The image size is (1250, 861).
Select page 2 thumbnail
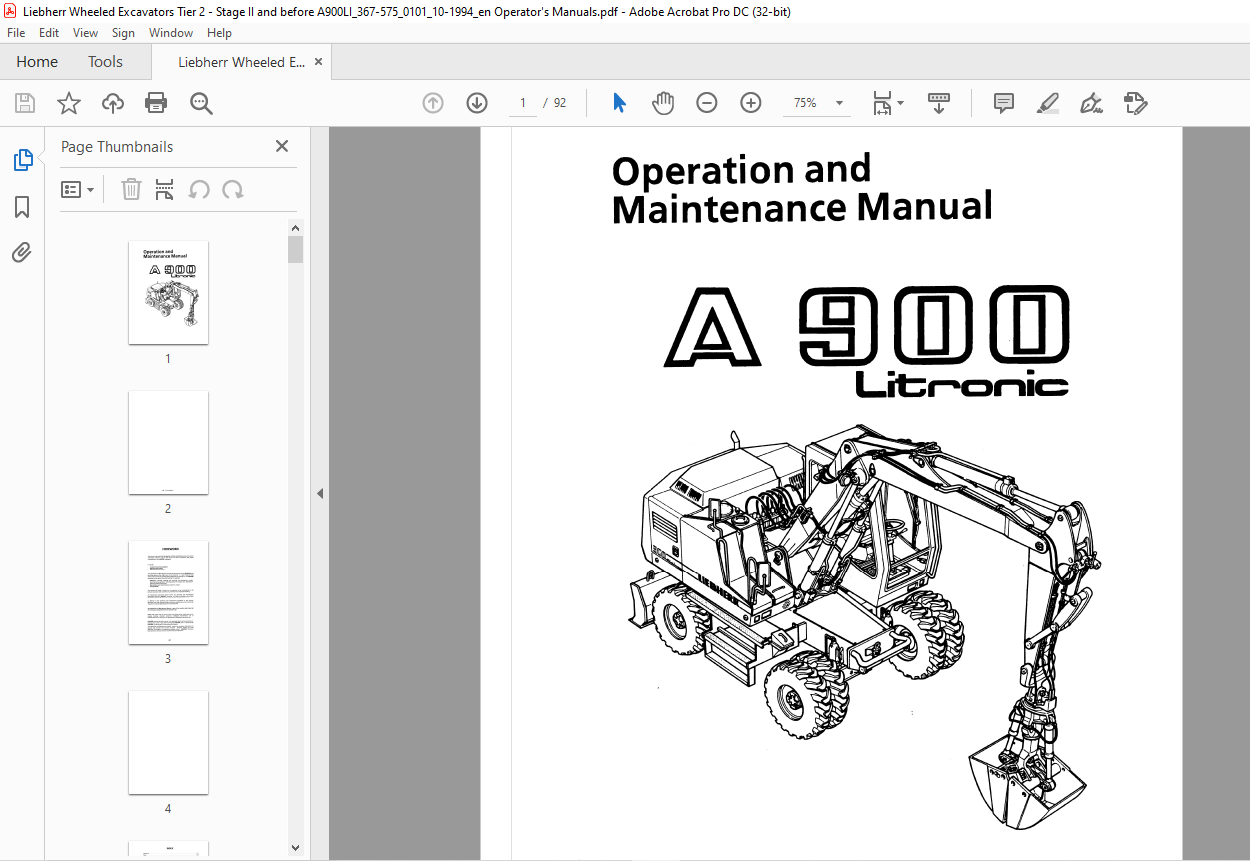168,442
